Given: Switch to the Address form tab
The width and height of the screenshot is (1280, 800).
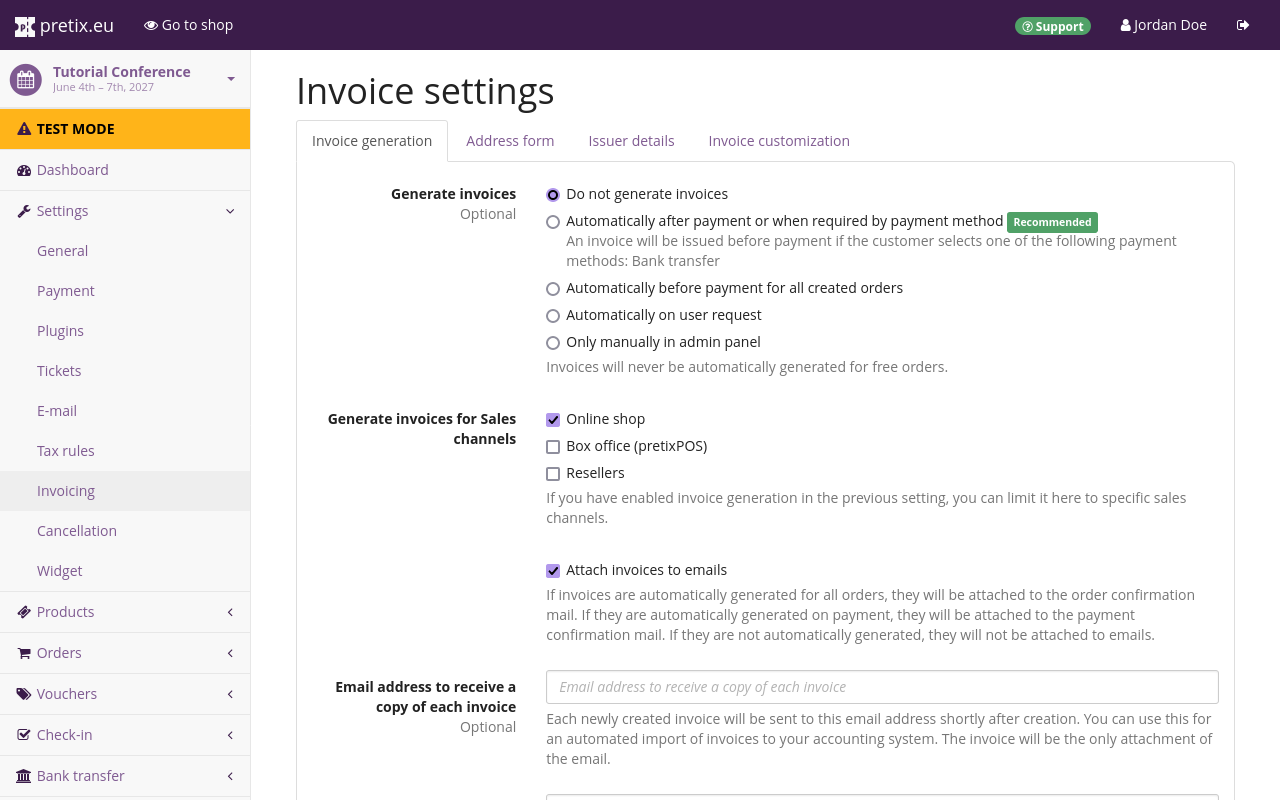Looking at the screenshot, I should point(510,141).
